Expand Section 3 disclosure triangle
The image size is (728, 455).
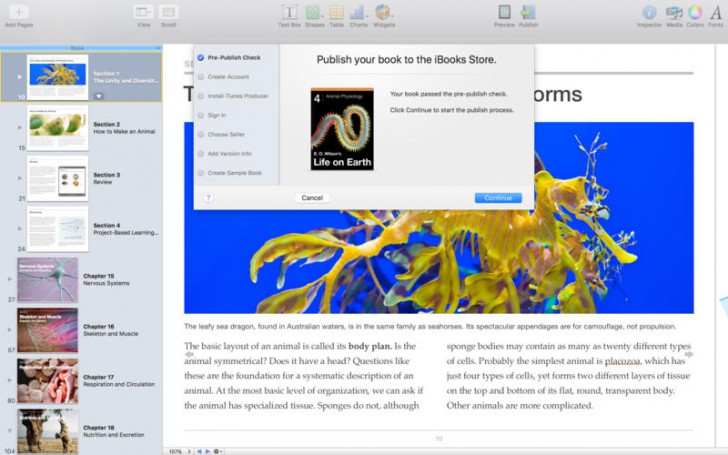tap(20, 178)
